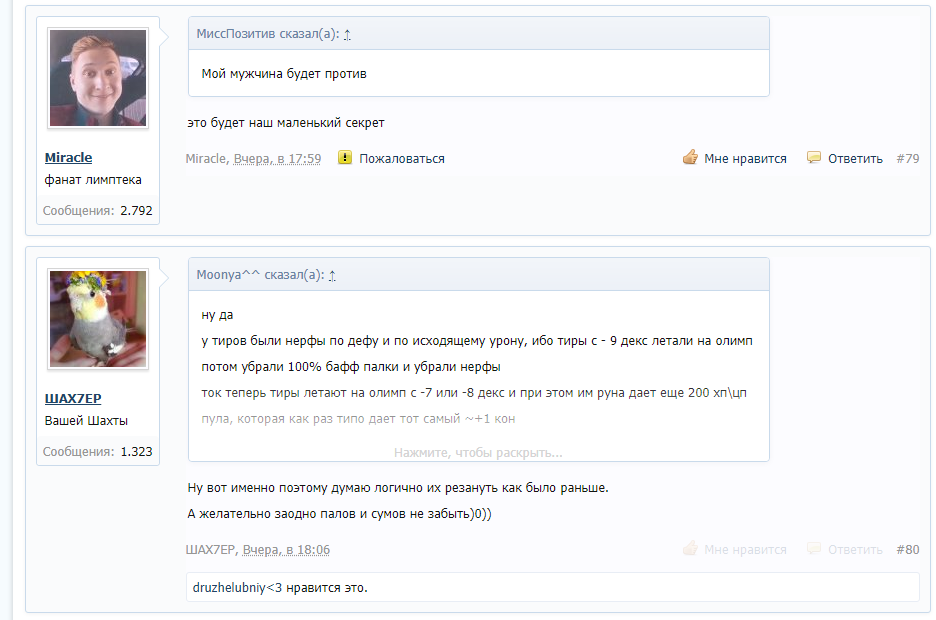Click timestamp Вчера, в 17:59
Image resolution: width=936 pixels, height=620 pixels.
click(x=277, y=159)
